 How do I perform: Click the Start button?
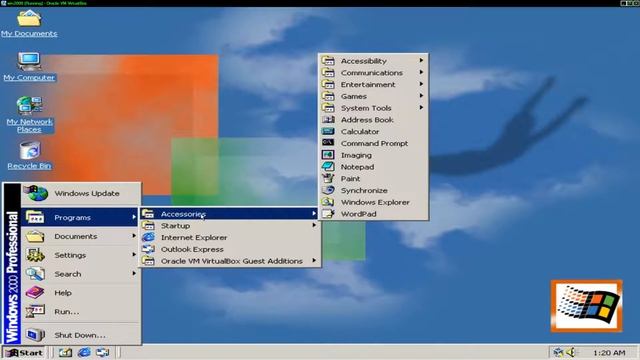[x=24, y=352]
